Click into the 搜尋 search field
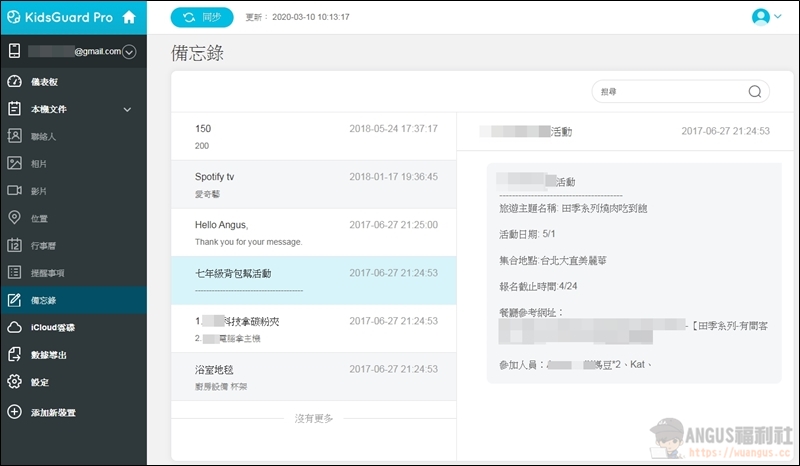The image size is (800, 466). point(668,91)
